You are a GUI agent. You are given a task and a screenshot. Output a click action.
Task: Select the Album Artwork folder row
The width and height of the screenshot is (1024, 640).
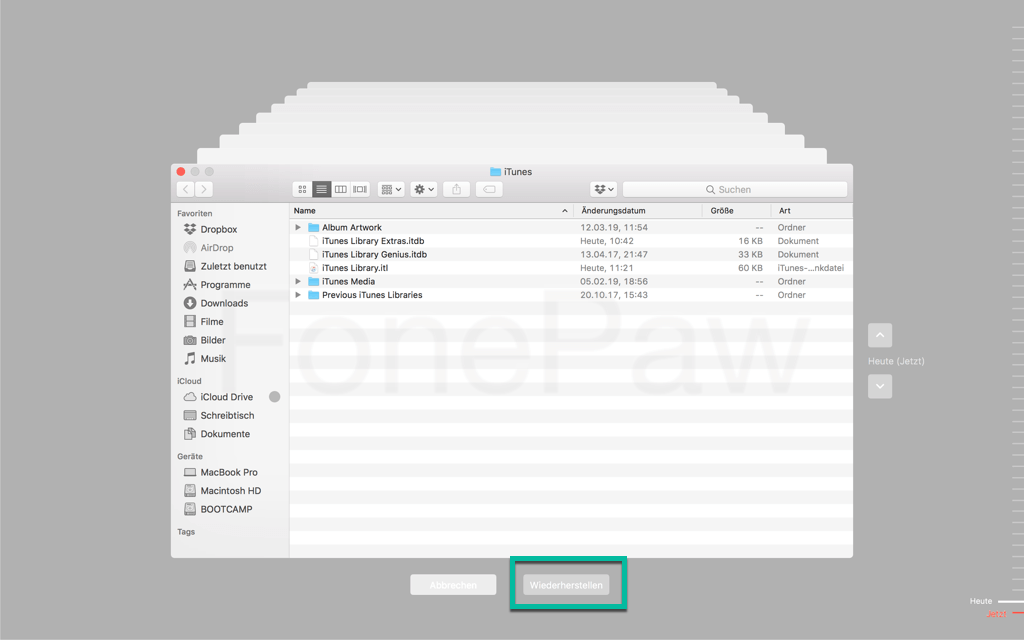(x=571, y=227)
